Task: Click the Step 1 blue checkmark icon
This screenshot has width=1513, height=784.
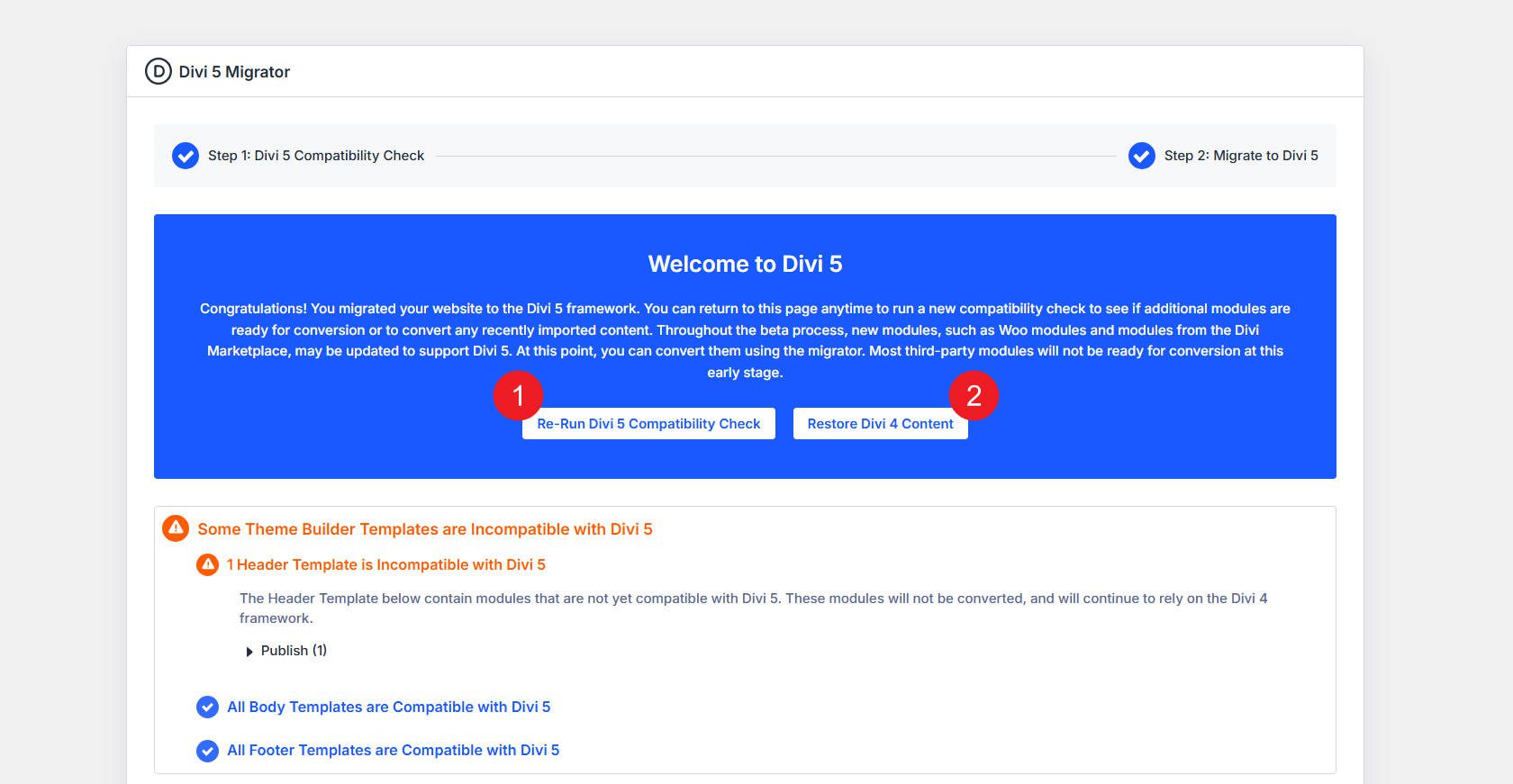Action: (186, 156)
